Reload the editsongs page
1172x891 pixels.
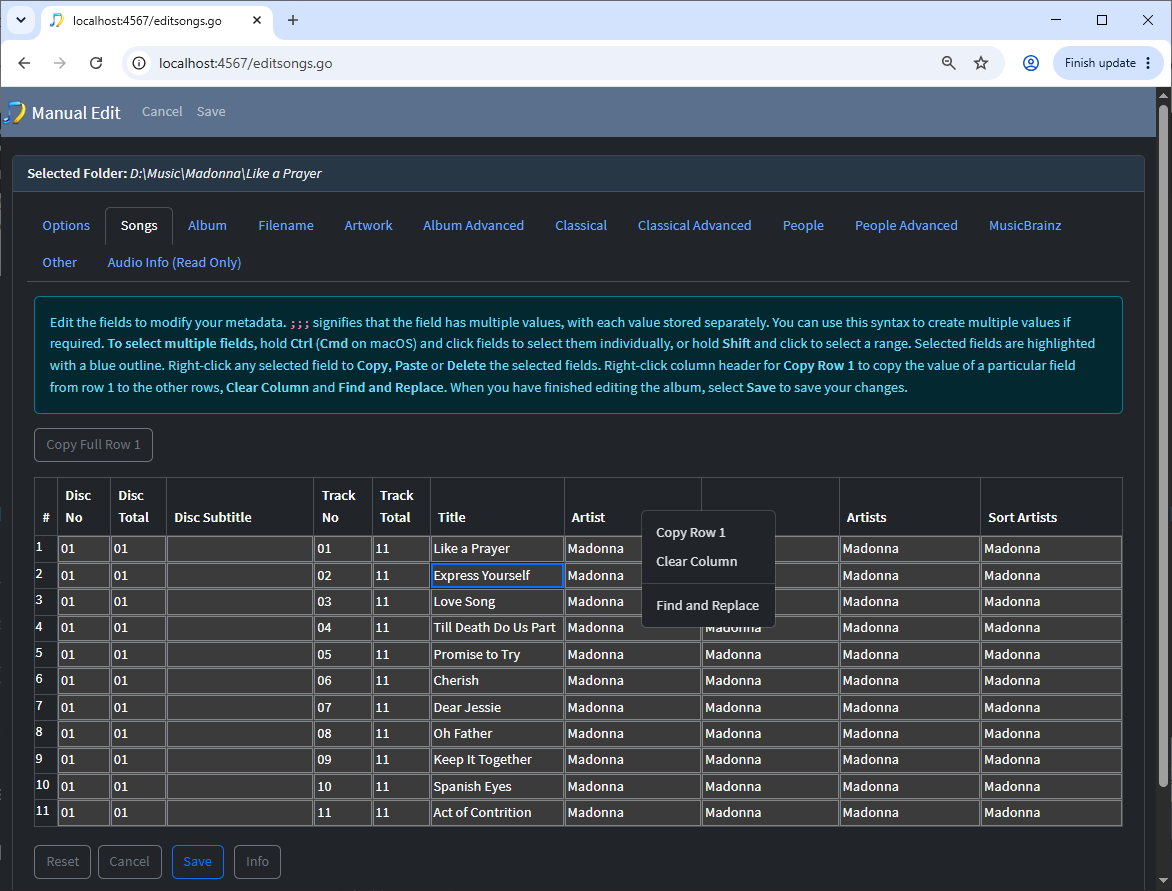96,63
